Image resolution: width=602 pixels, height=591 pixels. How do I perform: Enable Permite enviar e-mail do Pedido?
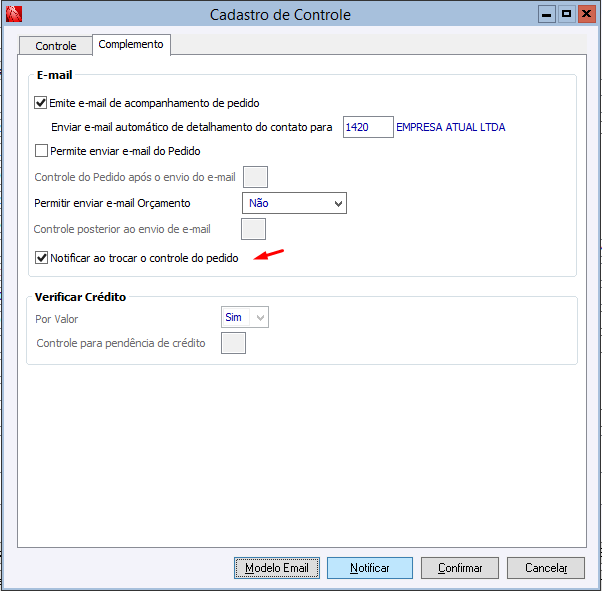coord(41,151)
